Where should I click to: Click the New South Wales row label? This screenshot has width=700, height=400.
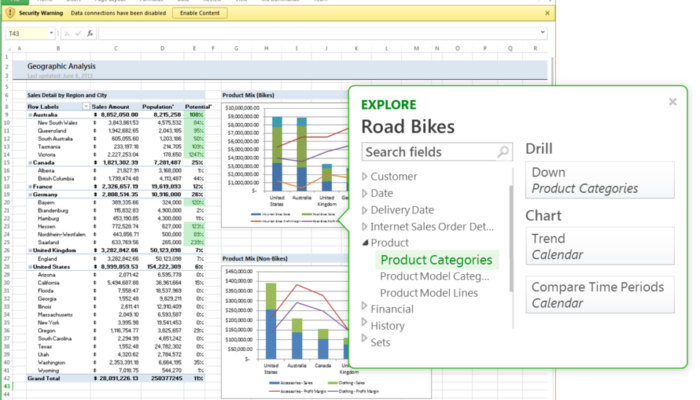tap(58, 123)
